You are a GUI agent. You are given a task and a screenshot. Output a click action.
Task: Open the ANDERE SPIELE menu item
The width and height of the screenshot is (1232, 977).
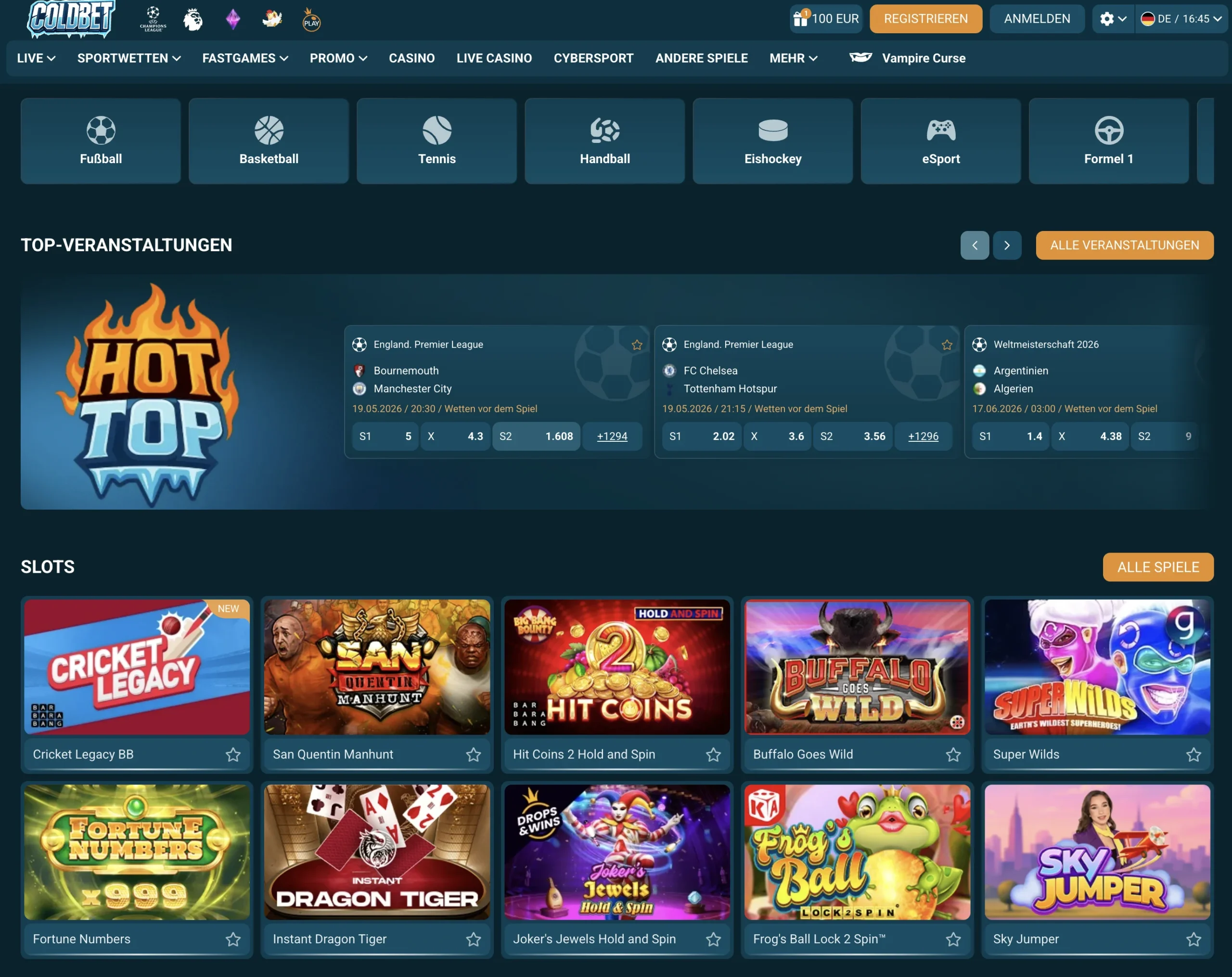tap(701, 58)
